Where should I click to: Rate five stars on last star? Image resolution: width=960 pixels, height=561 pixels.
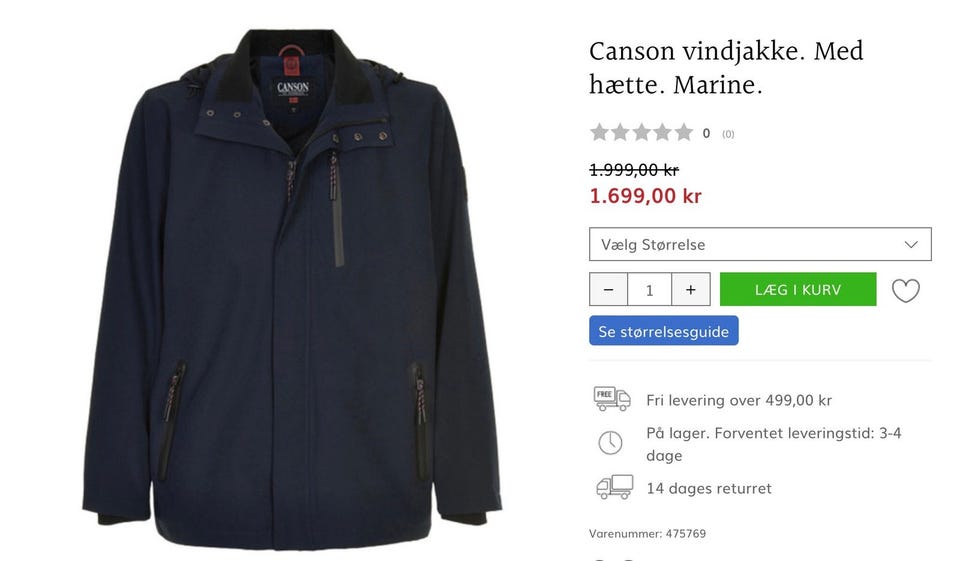pos(684,132)
